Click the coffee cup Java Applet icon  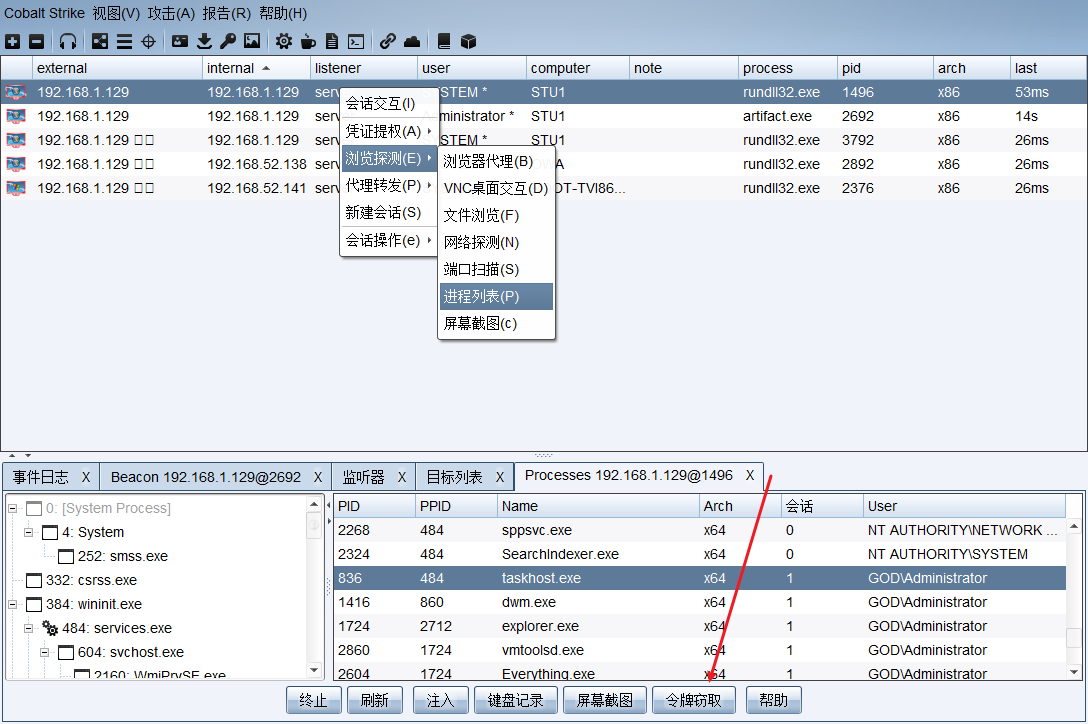[308, 42]
